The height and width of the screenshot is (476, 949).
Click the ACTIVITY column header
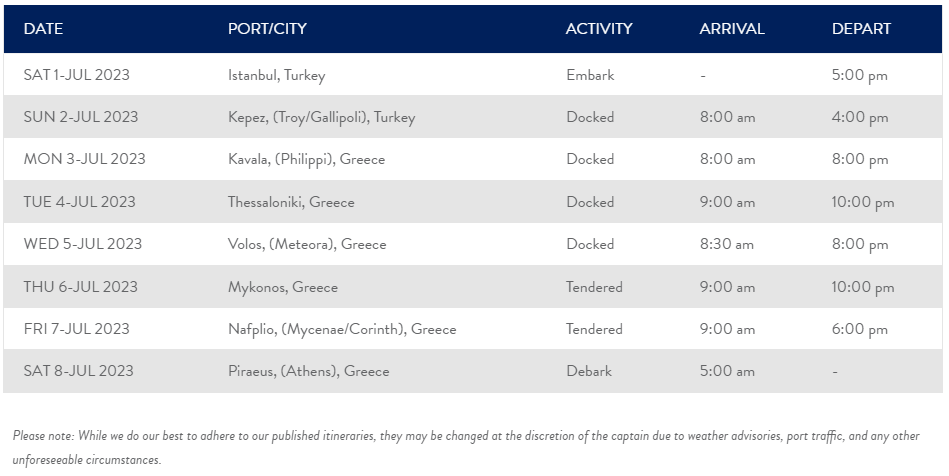[599, 28]
